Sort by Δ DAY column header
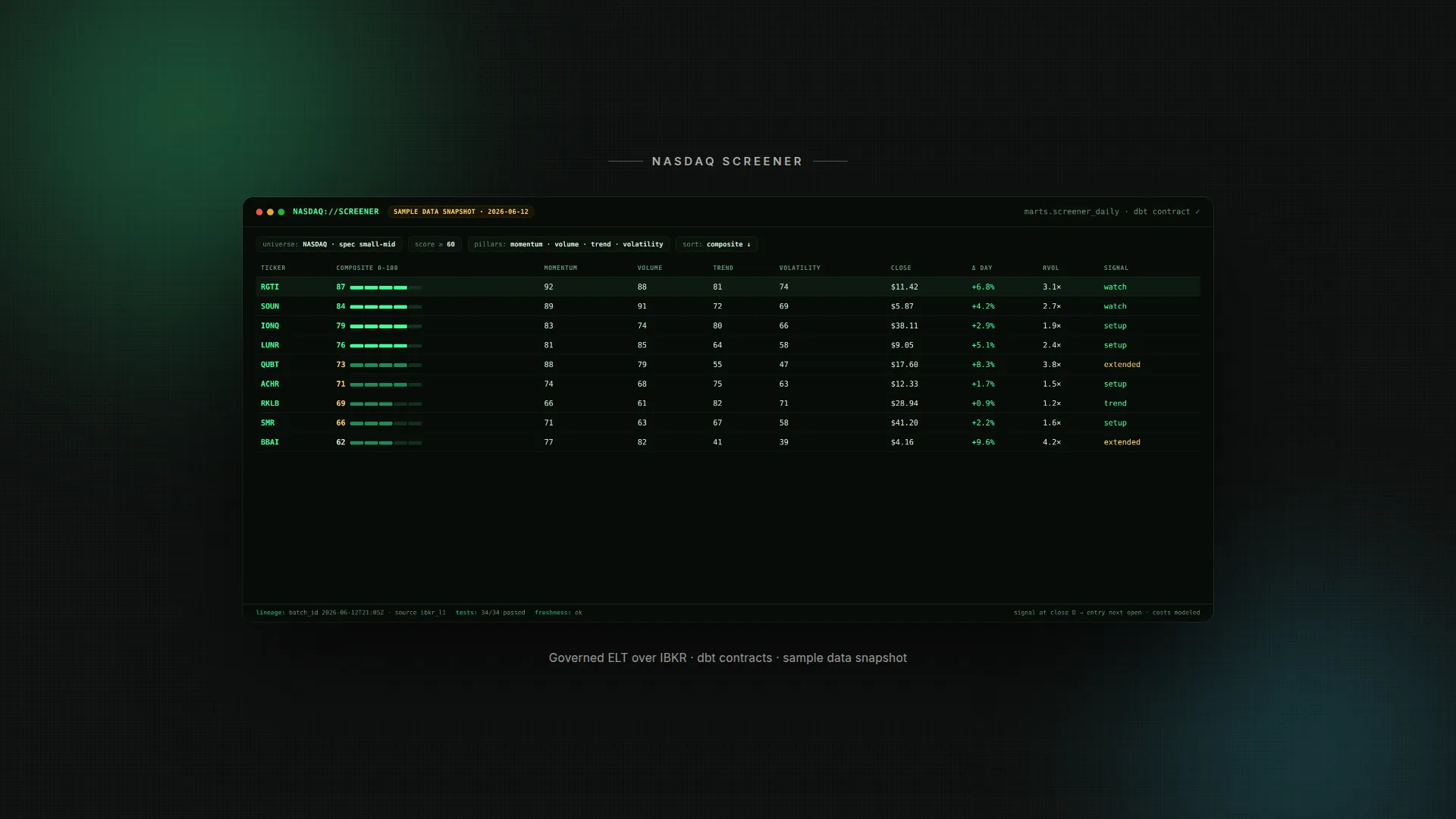The width and height of the screenshot is (1456, 819). pyautogui.click(x=982, y=268)
